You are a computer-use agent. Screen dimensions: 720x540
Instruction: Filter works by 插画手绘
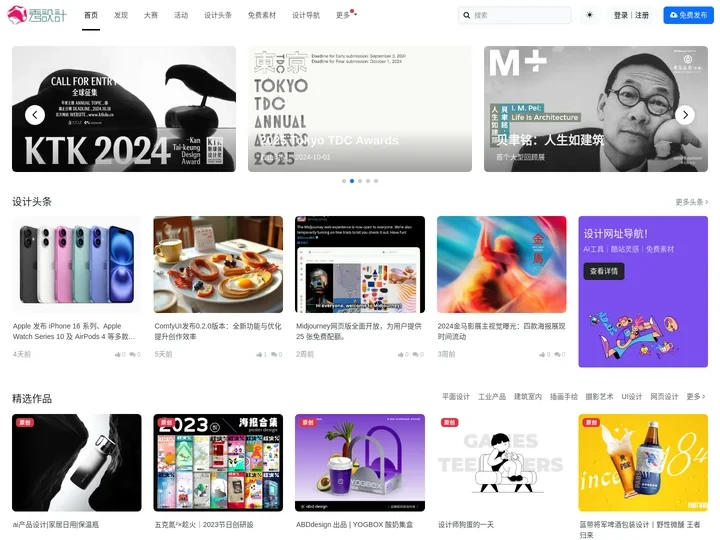click(x=564, y=397)
